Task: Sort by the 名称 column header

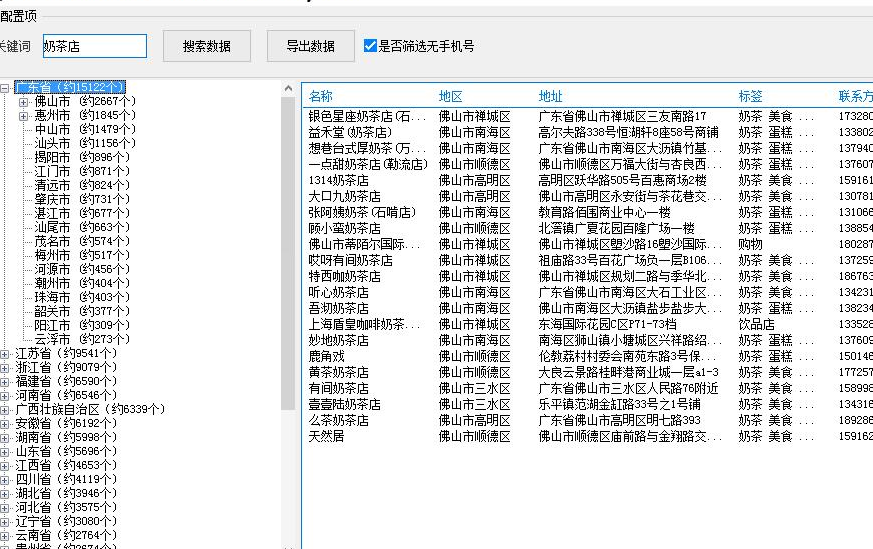Action: point(321,96)
